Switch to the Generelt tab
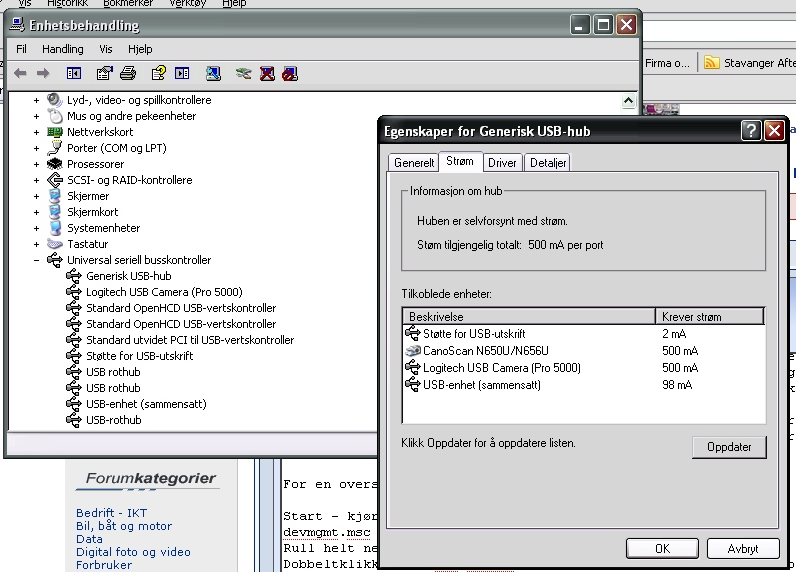 coord(414,162)
